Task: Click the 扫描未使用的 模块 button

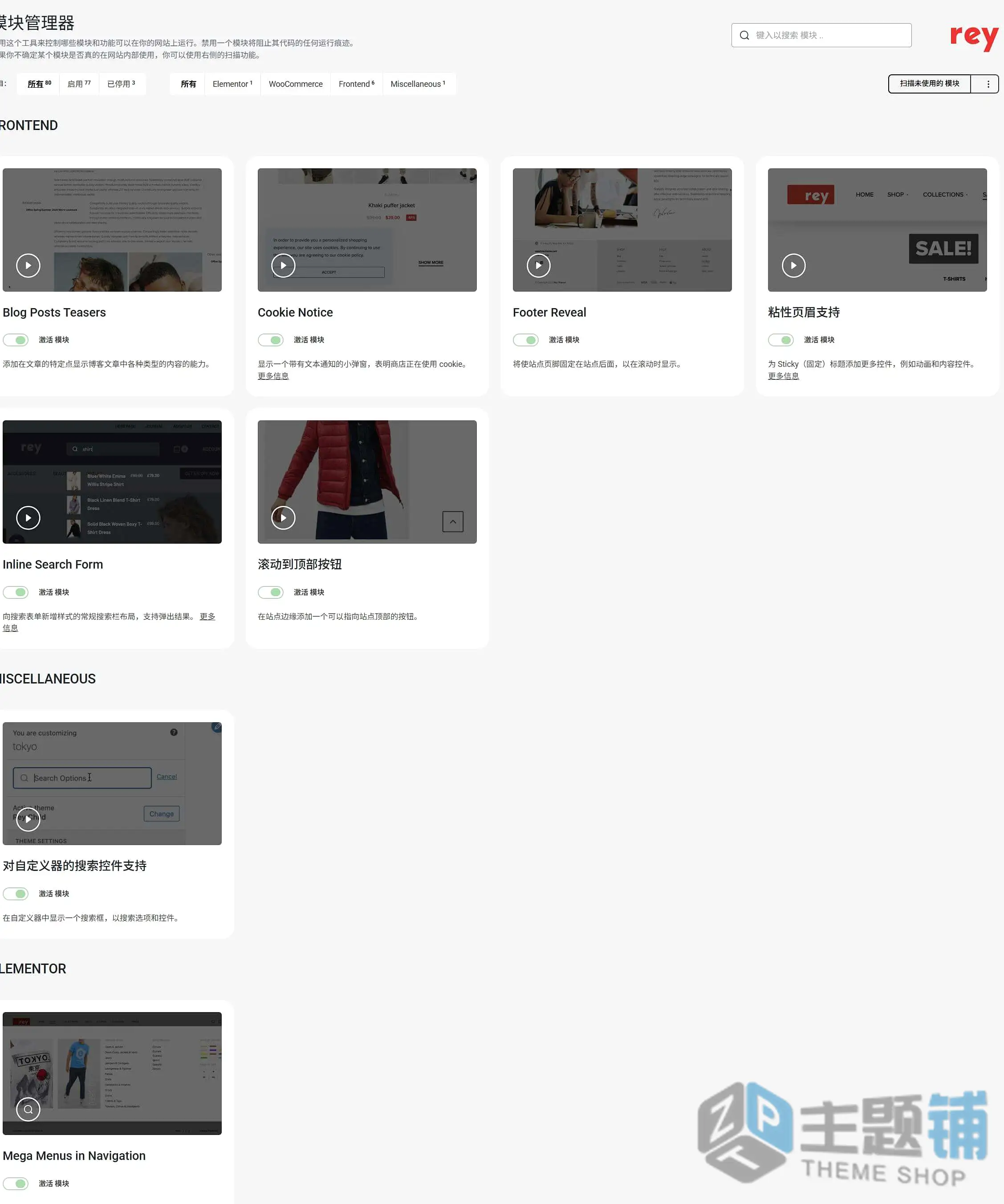Action: tap(930, 84)
